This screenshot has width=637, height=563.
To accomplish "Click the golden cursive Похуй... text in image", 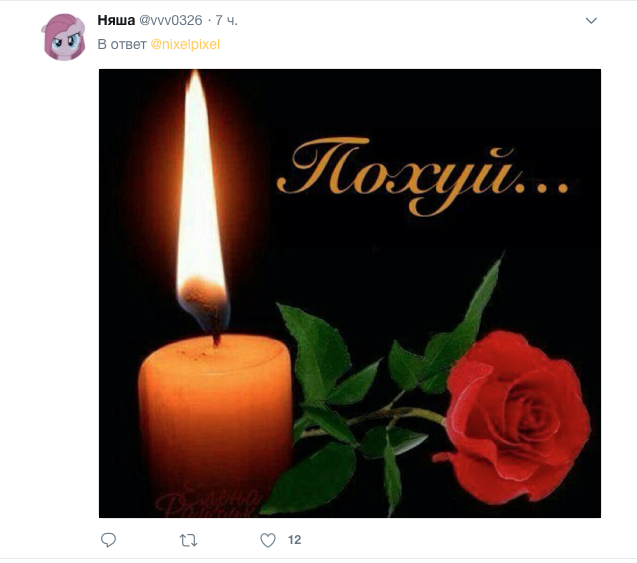I will point(422,175).
